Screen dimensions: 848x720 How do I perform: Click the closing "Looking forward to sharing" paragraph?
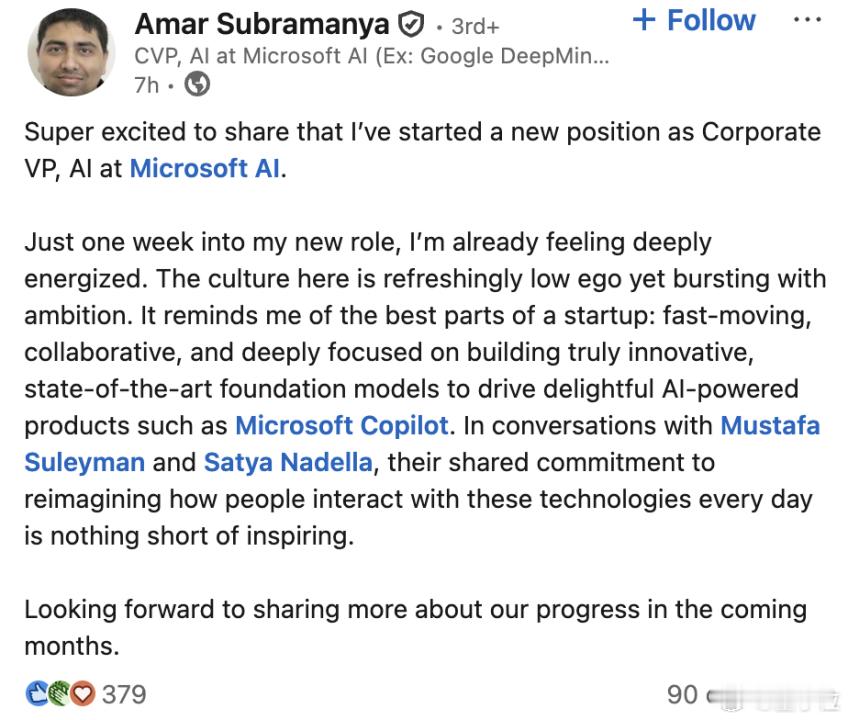(415, 627)
